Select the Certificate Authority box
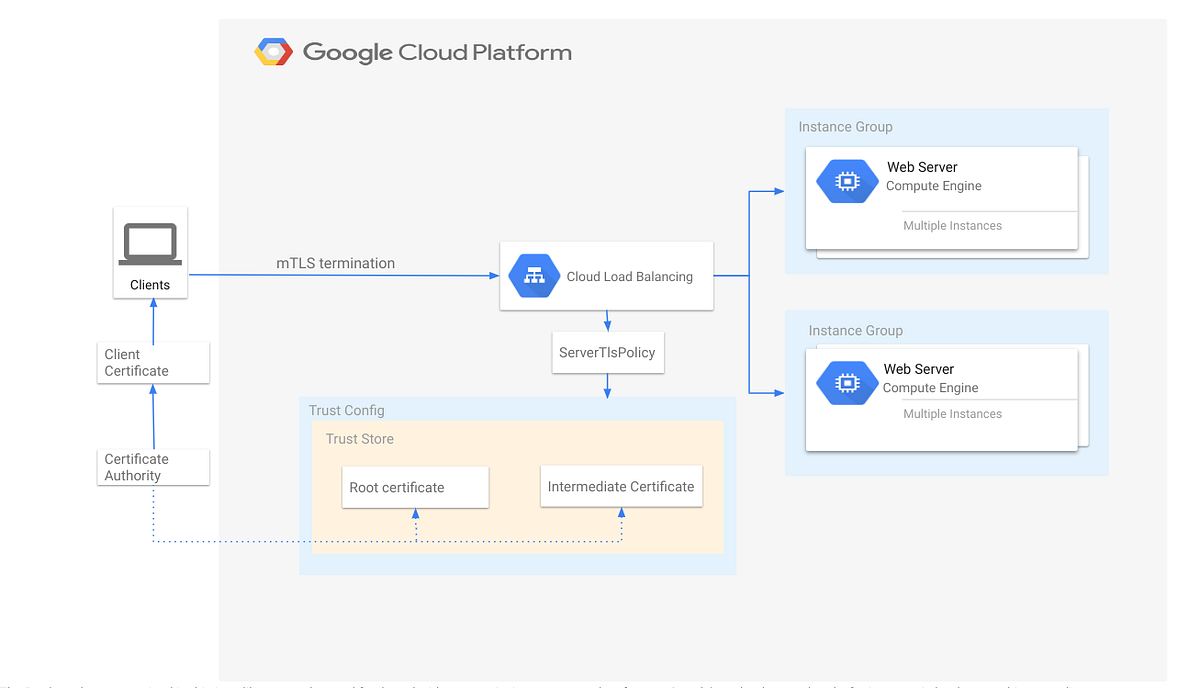The image size is (1200, 688). (x=153, y=466)
